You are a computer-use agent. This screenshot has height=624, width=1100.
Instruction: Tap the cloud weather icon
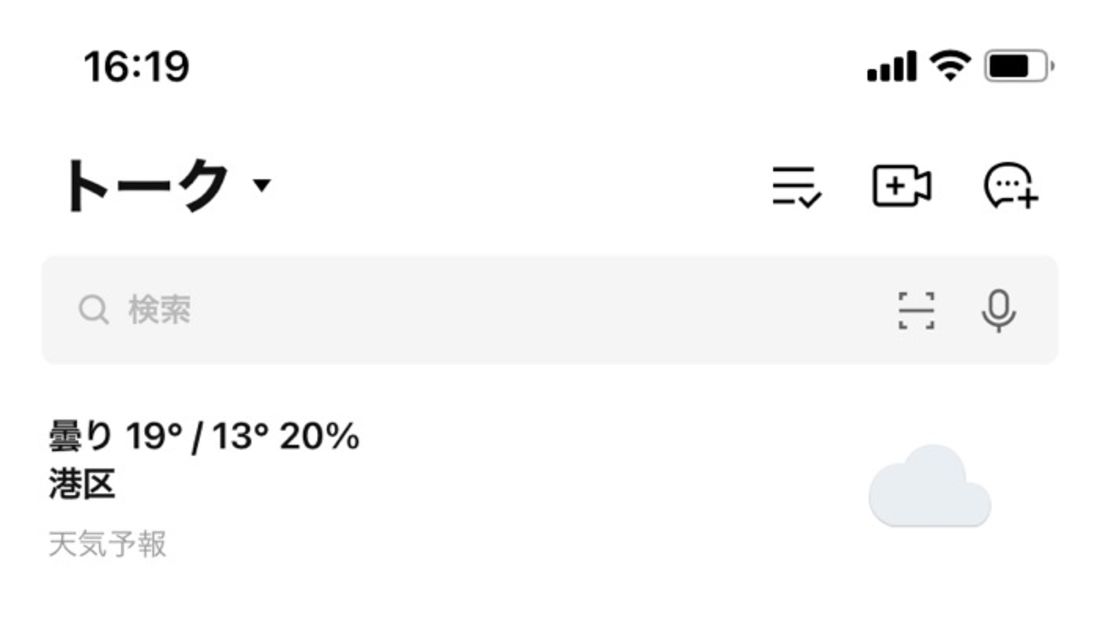(x=930, y=485)
